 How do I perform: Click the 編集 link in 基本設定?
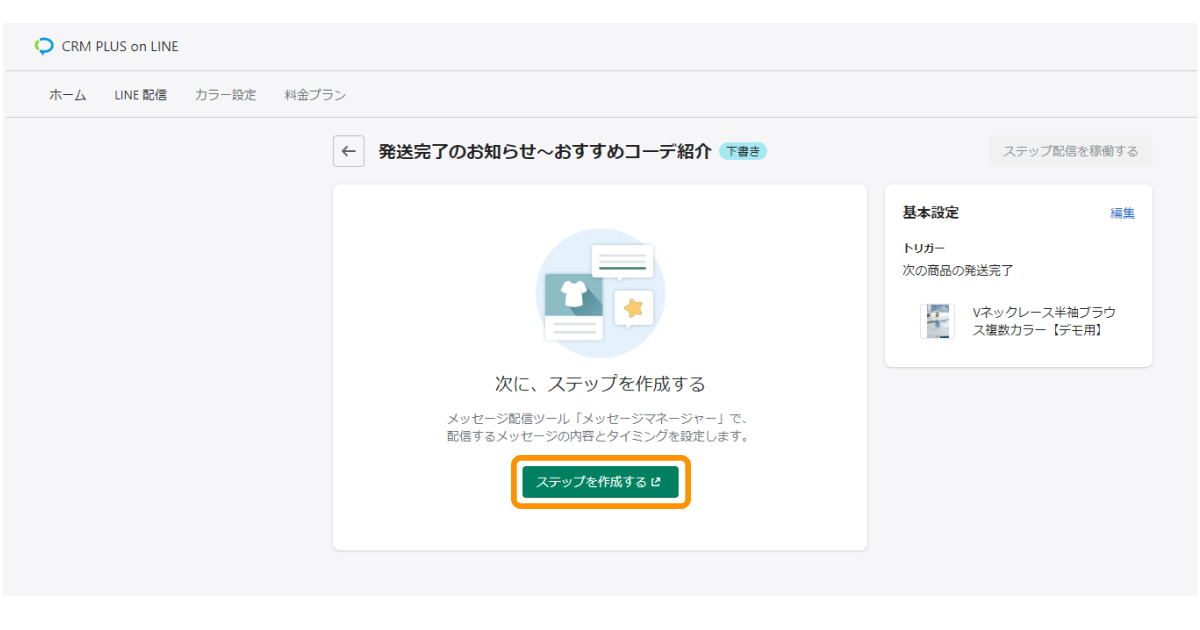(x=1122, y=213)
